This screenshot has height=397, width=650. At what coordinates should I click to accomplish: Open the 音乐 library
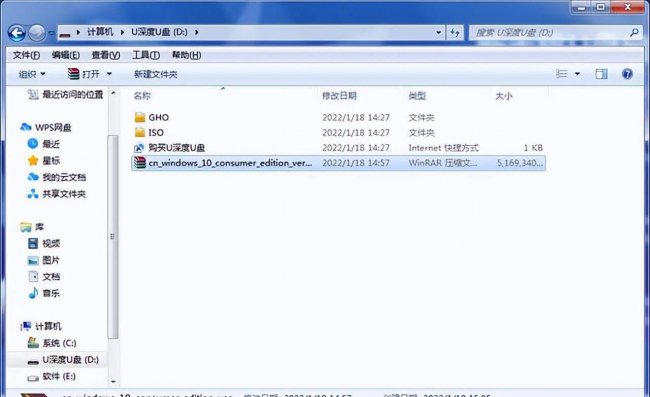44,293
